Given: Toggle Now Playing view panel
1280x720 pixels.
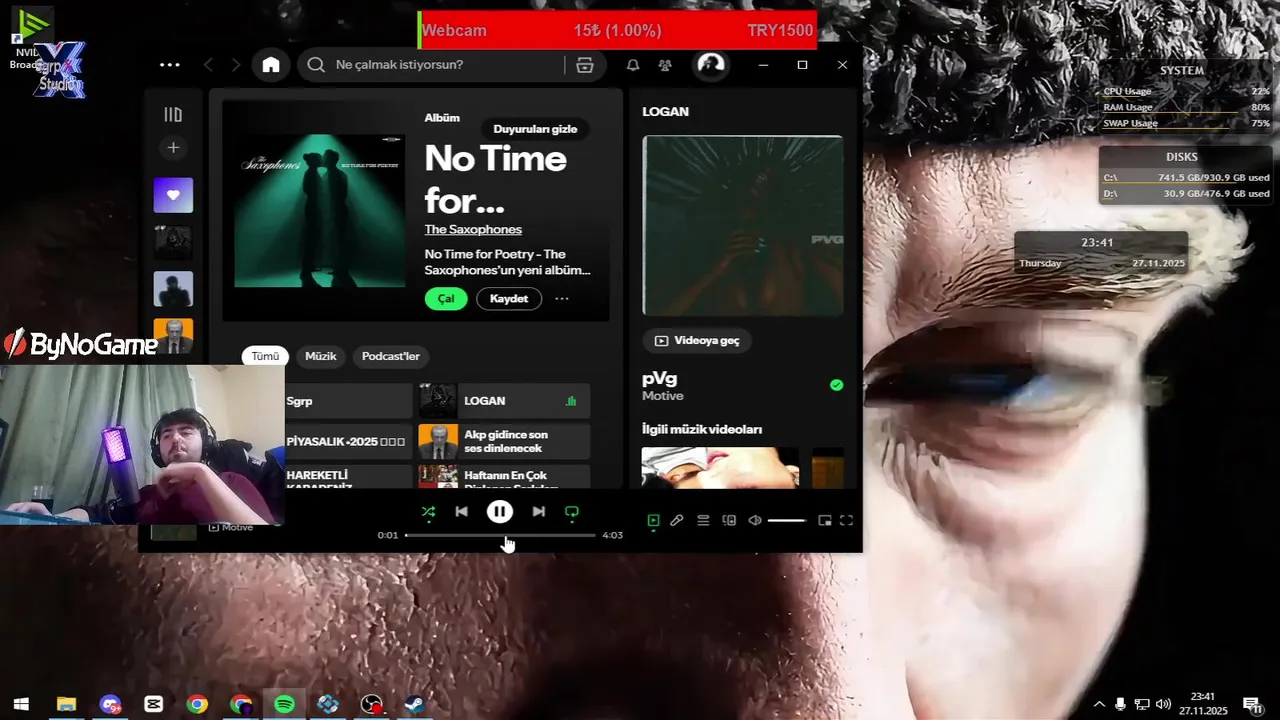Looking at the screenshot, I should coord(653,520).
